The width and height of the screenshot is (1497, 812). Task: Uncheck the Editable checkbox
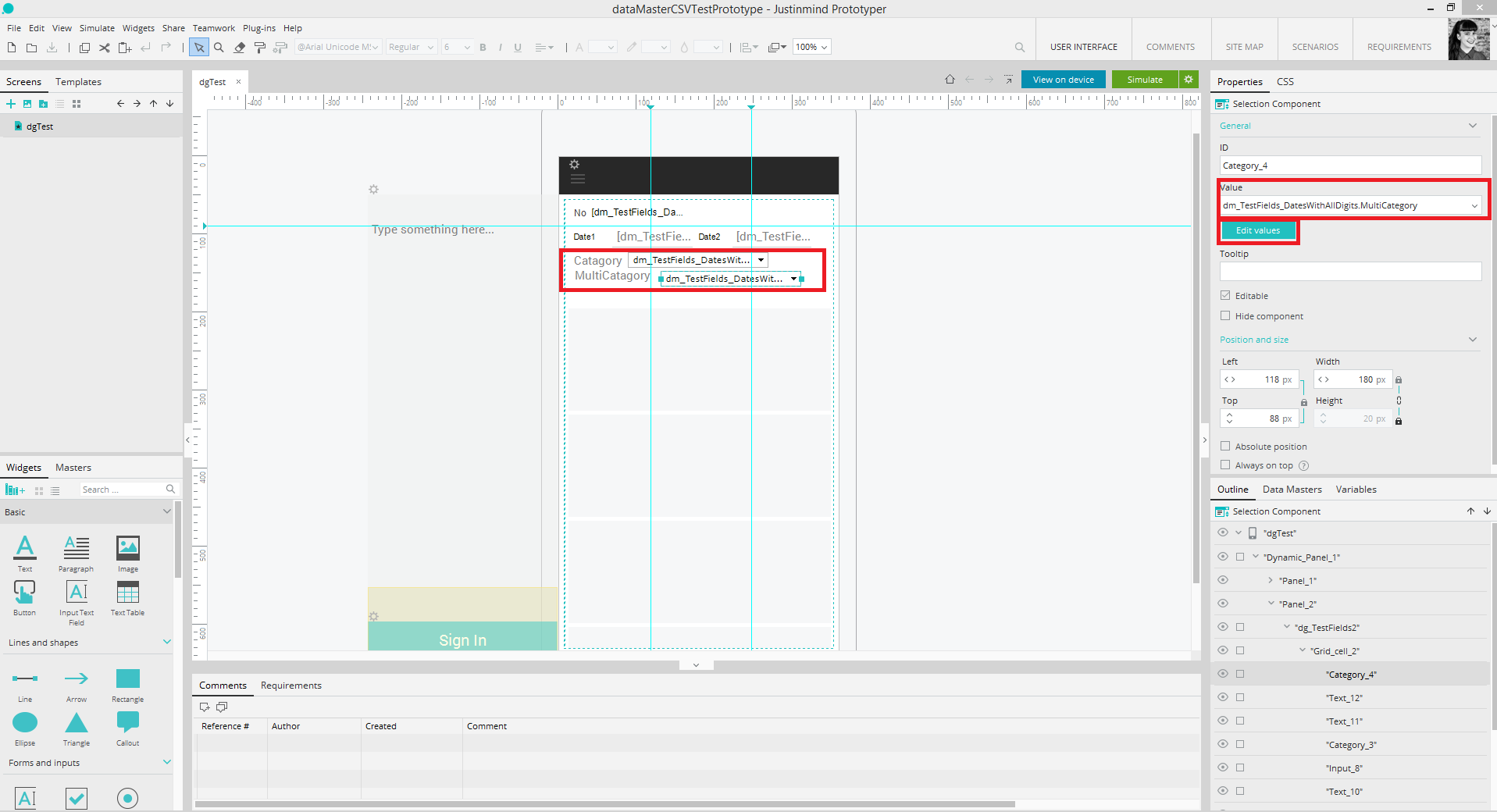1225,296
